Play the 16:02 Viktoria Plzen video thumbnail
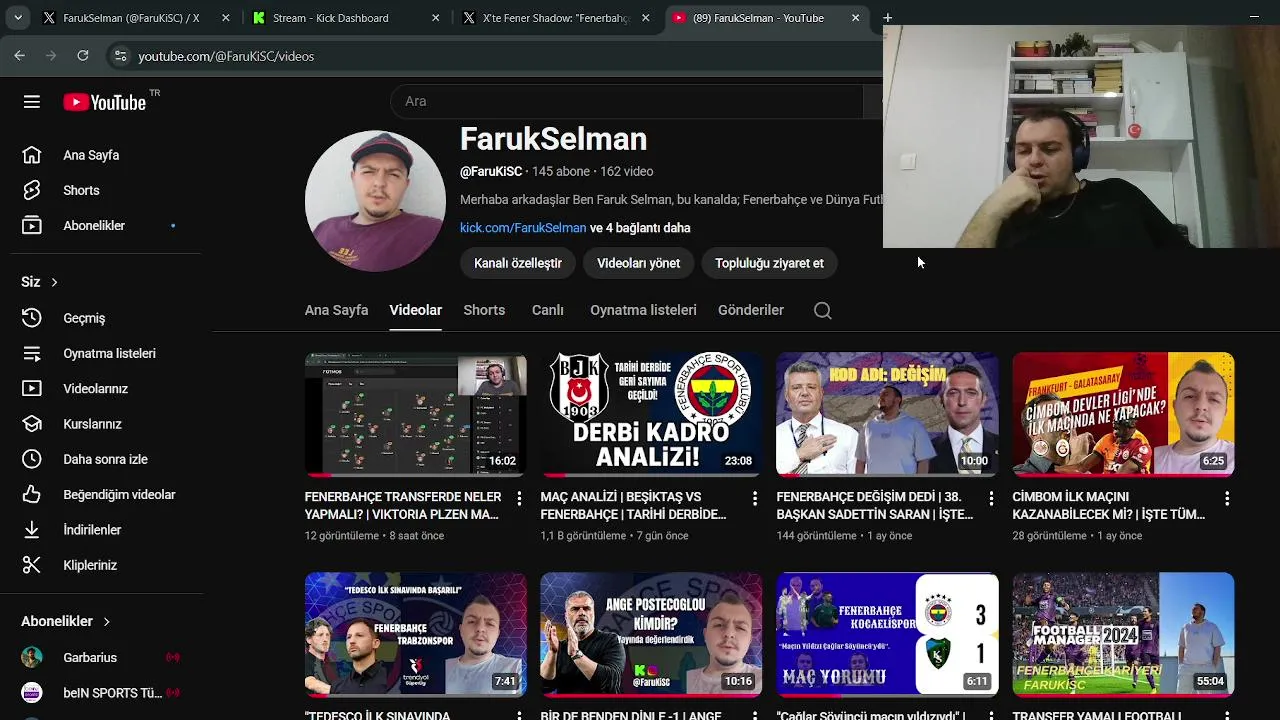The height and width of the screenshot is (720, 1280). click(416, 414)
